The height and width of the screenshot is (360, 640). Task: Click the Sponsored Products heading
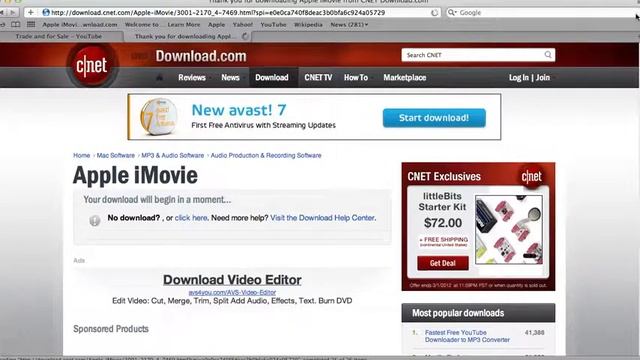(111, 329)
